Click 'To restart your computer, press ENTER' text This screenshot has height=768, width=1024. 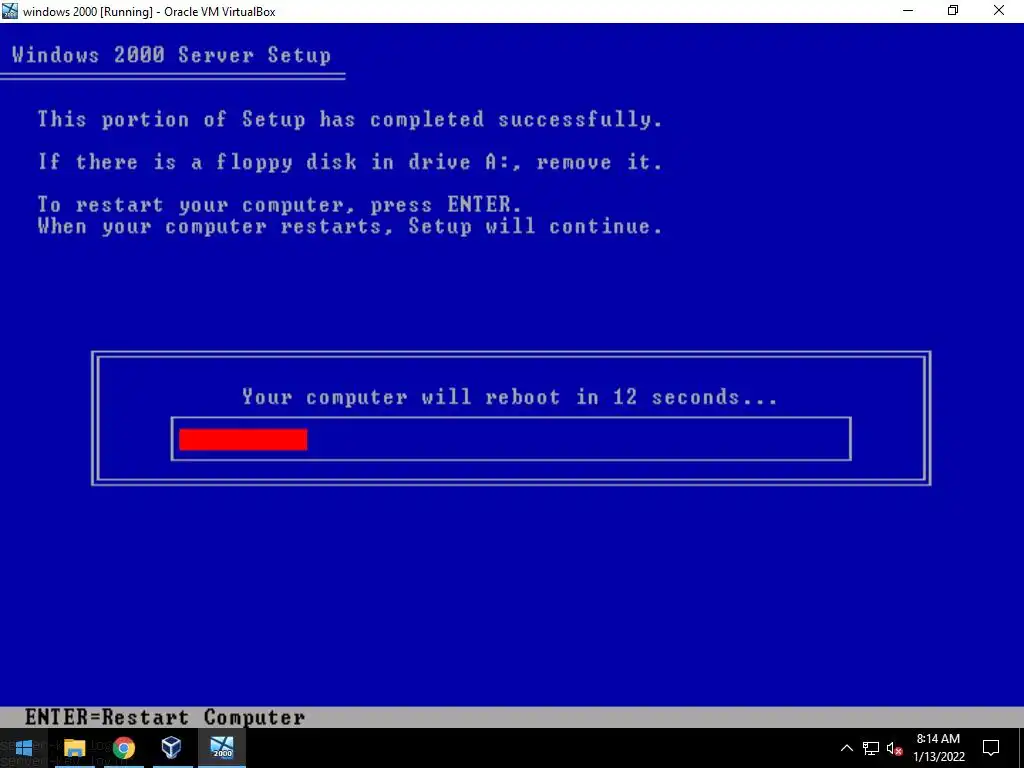pos(280,205)
